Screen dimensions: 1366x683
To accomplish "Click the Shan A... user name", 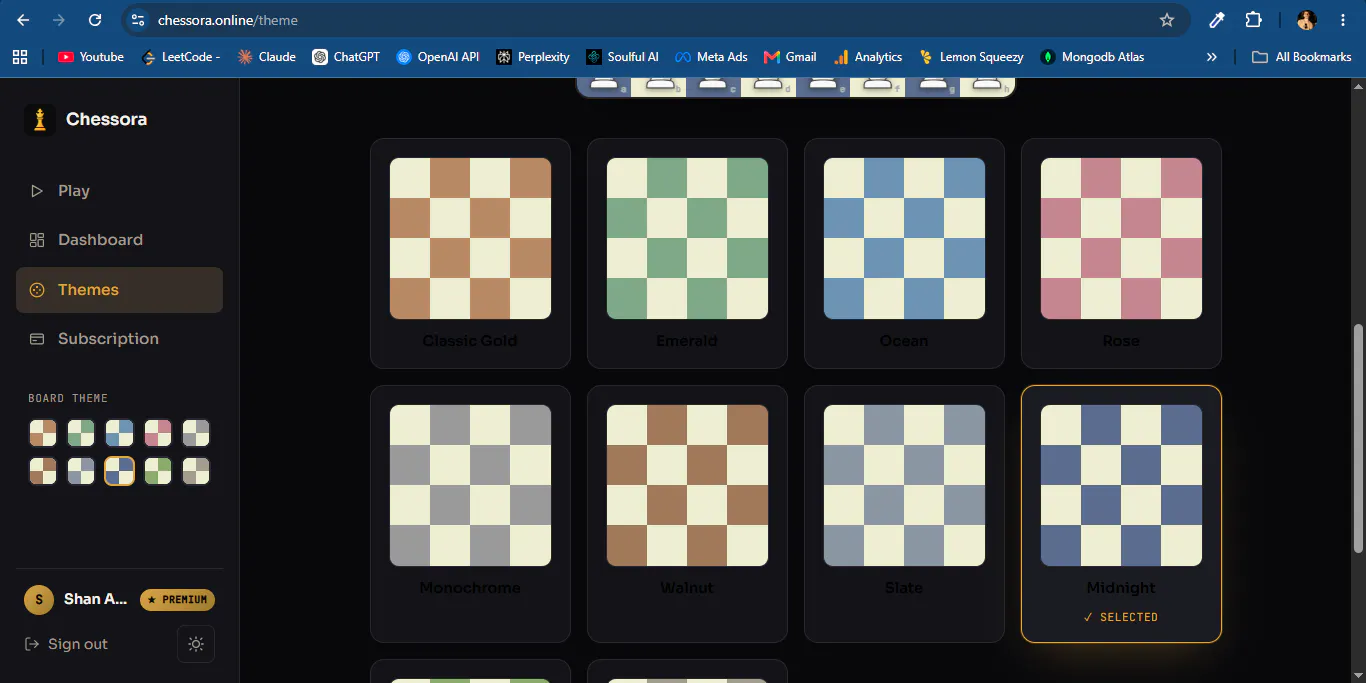I will coord(95,599).
